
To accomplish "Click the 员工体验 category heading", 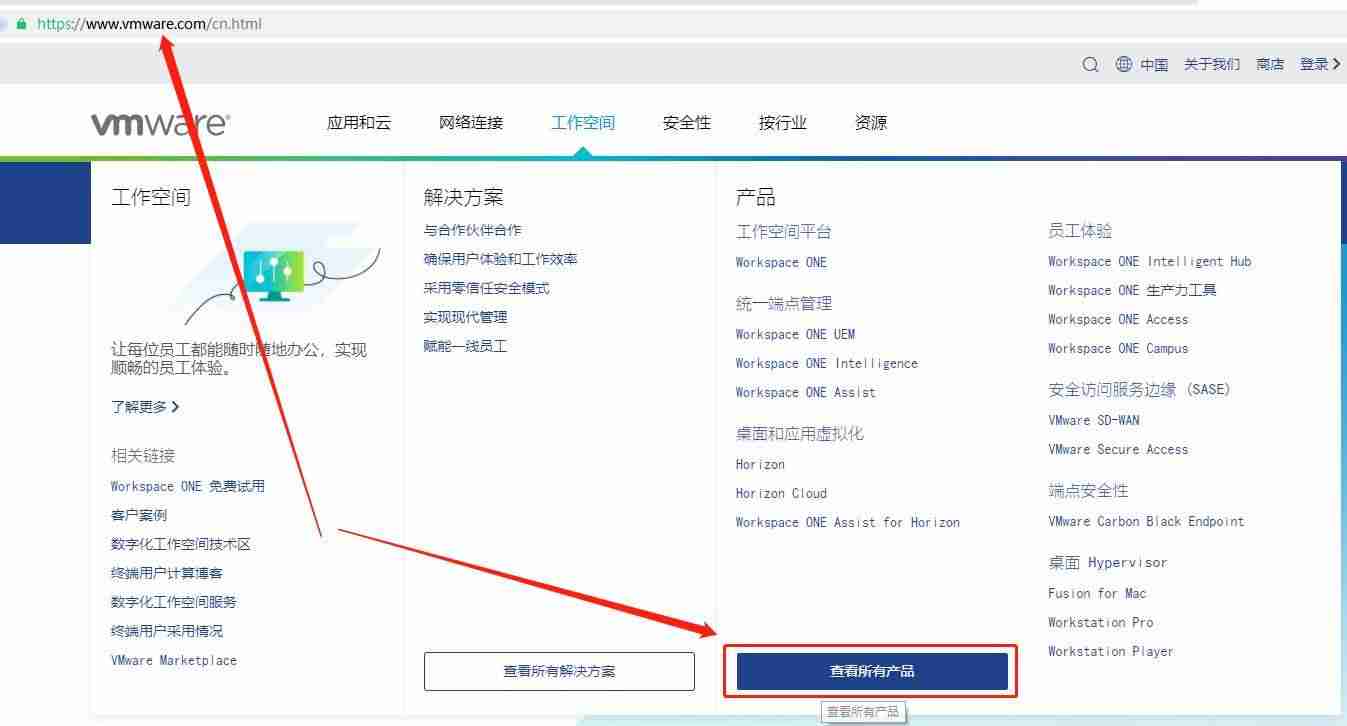I will [1080, 231].
